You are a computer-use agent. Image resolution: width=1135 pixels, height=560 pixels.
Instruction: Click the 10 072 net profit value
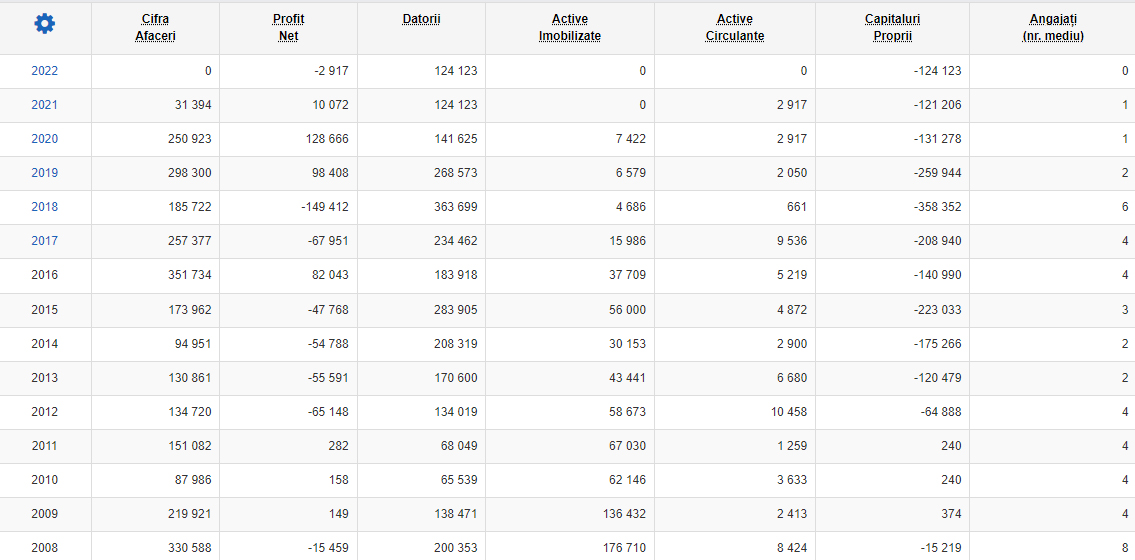point(329,105)
